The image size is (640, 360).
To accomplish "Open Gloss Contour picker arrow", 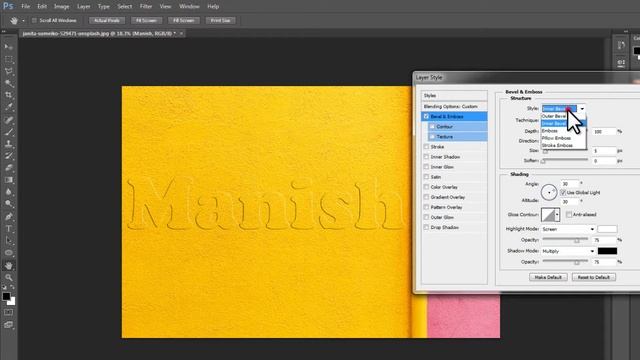I will (557, 215).
